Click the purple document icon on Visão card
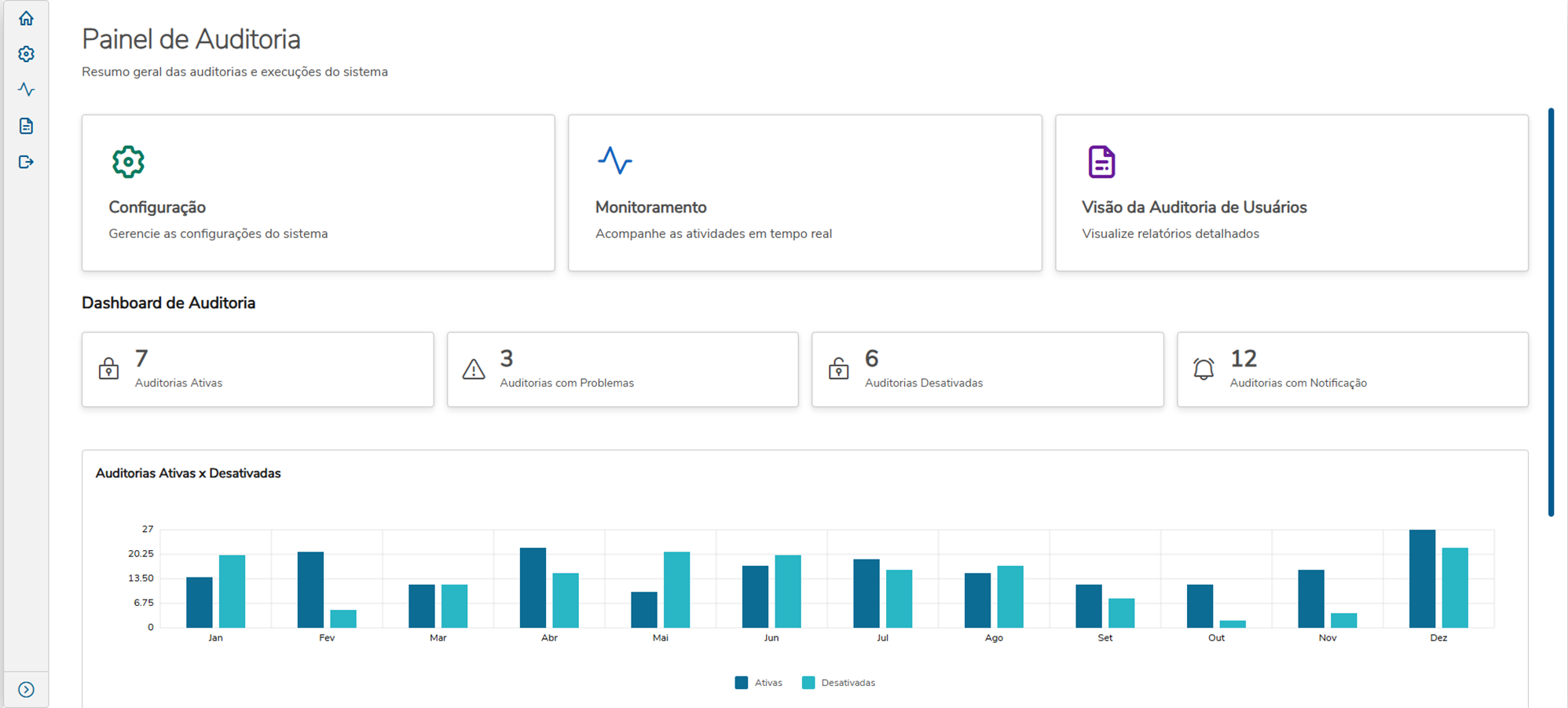This screenshot has height=708, width=1568. (x=1099, y=161)
